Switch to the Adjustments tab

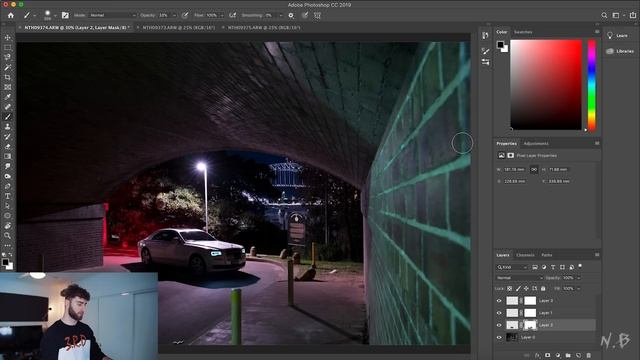point(536,144)
